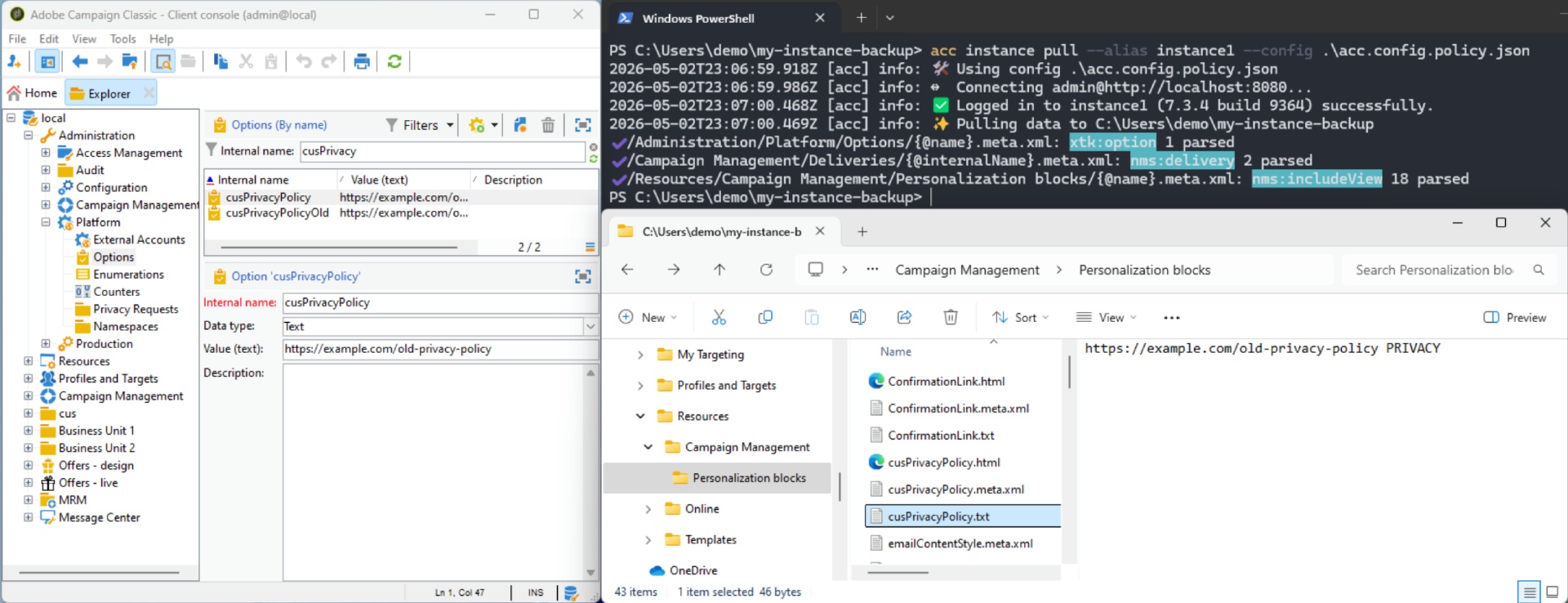Click the Delete trash icon in File Explorer
Screen dimensions: 1568x603
951,317
